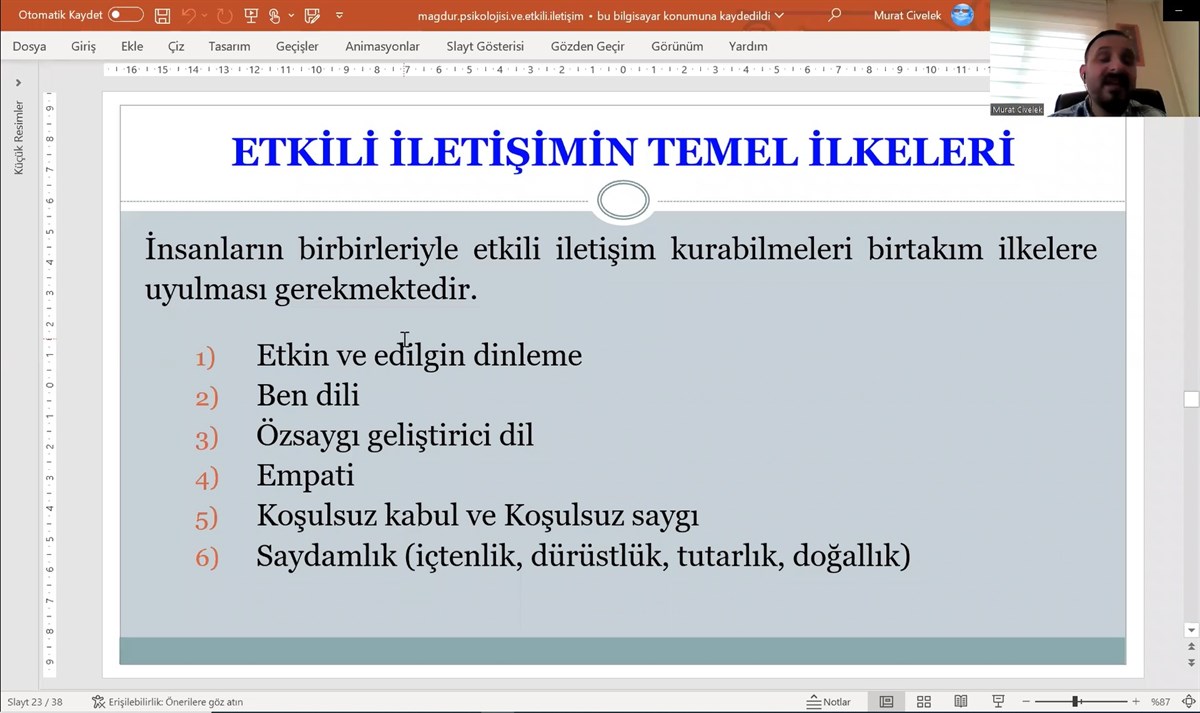Click the zoom in plus button
The width and height of the screenshot is (1200, 713).
(1135, 702)
